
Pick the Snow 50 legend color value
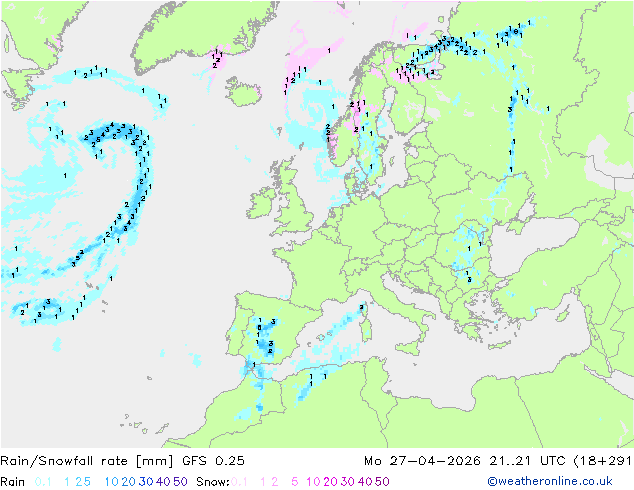[382, 482]
